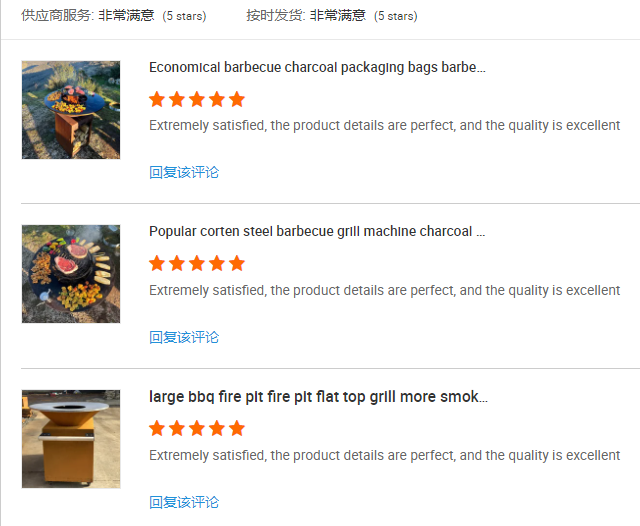Open the charcoal packaging bags product thumbnail
This screenshot has height=526, width=640.
(x=71, y=110)
